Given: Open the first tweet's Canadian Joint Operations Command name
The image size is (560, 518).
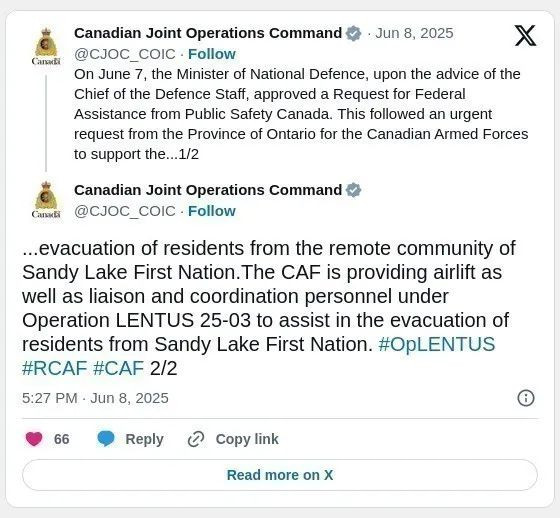Looking at the screenshot, I should click(208, 33).
